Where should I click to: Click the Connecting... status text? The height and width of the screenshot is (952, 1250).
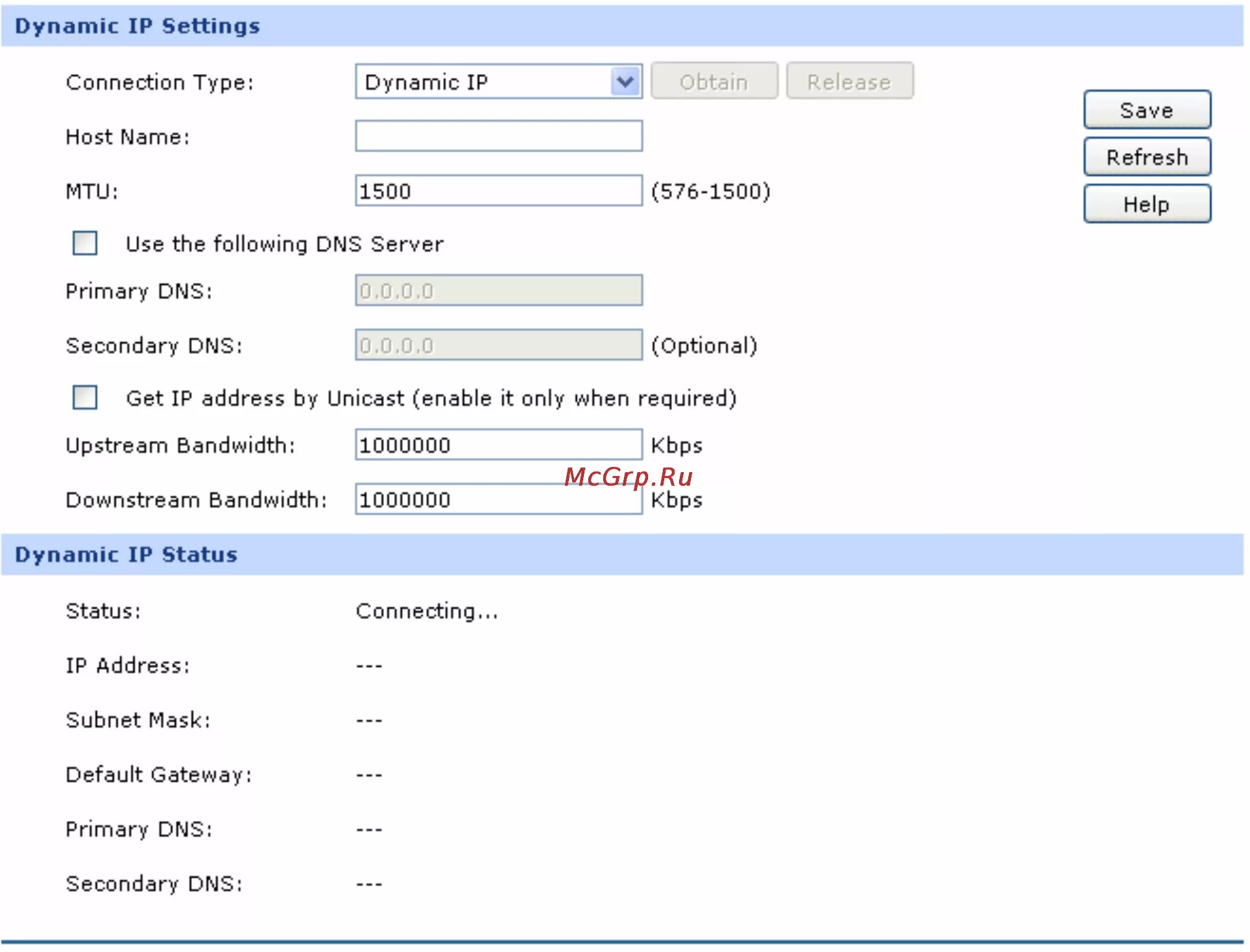coord(427,612)
